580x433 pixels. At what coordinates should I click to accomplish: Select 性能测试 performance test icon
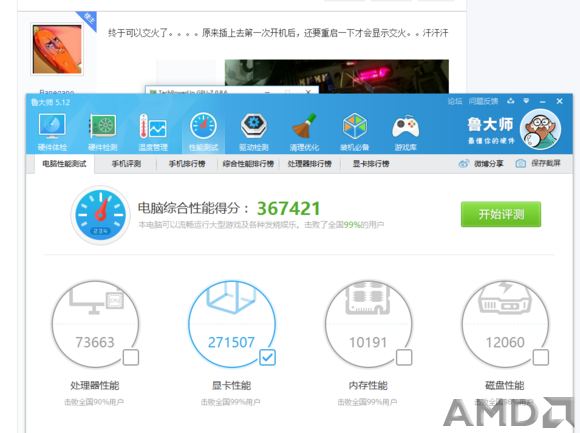pyautogui.click(x=203, y=132)
